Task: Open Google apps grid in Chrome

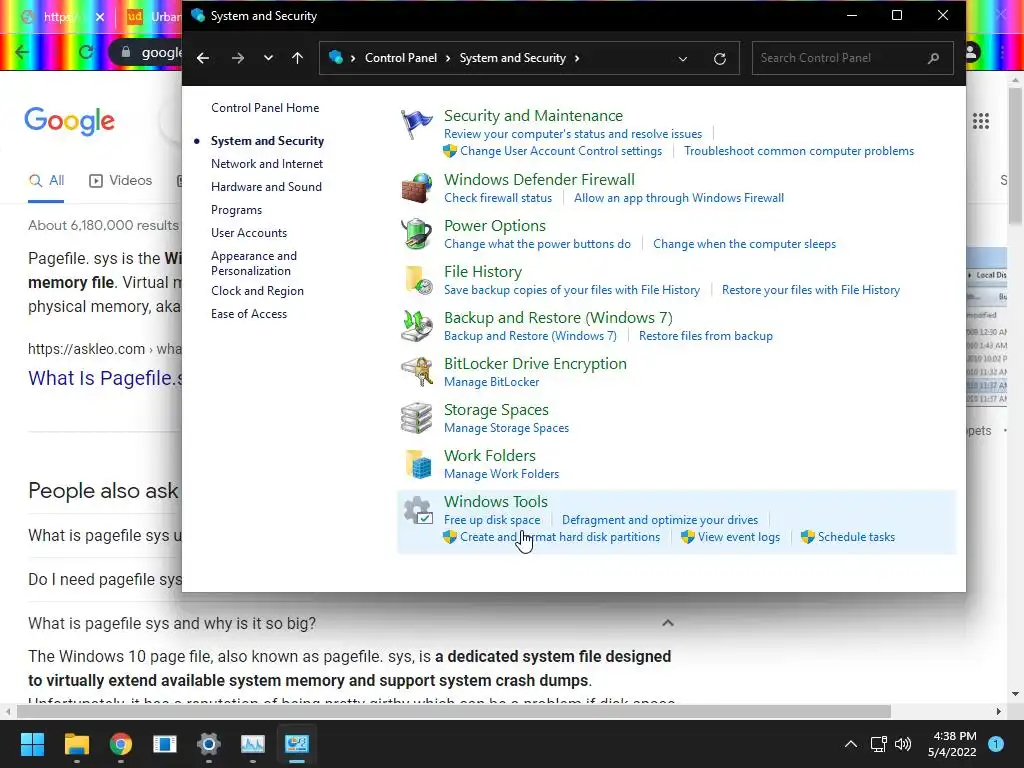Action: (981, 121)
